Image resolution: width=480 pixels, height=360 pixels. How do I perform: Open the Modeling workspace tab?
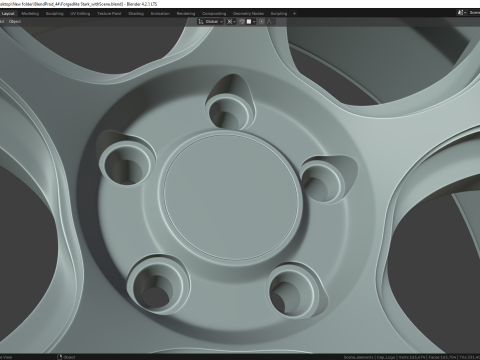pyautogui.click(x=30, y=14)
